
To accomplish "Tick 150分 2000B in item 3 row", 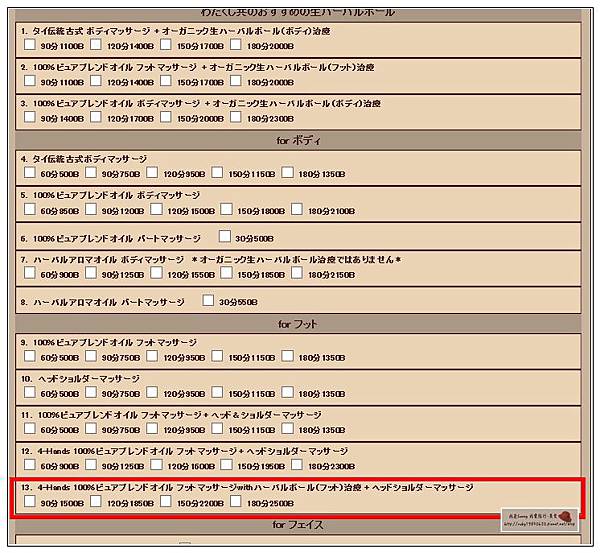I will tap(166, 117).
